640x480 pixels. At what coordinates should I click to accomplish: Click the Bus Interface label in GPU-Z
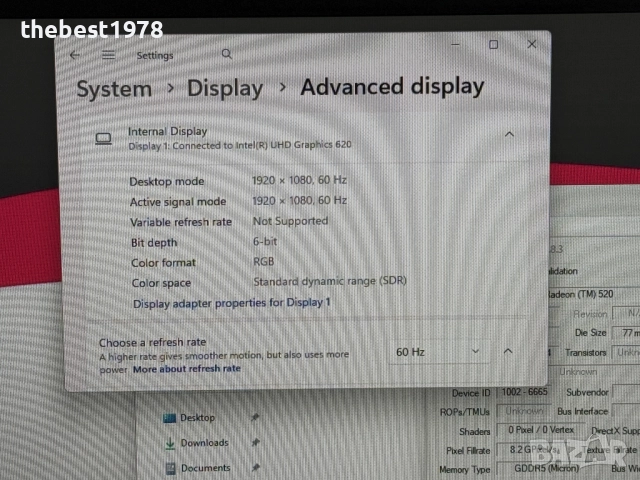tap(582, 411)
